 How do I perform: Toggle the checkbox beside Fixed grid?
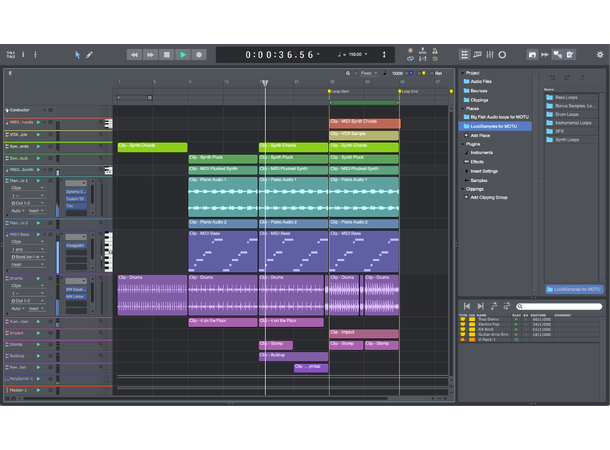[356, 73]
